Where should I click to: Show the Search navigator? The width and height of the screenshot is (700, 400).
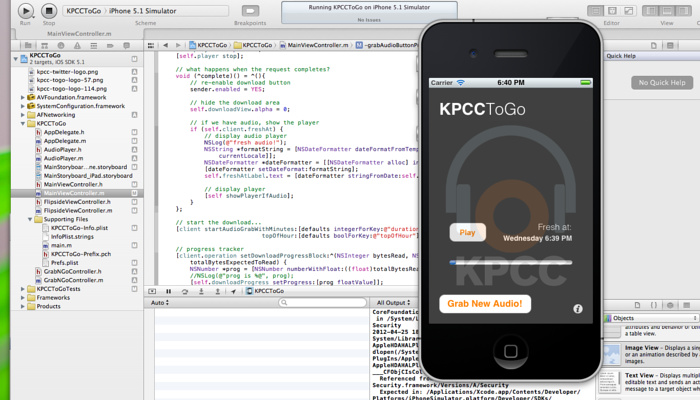point(61,46)
